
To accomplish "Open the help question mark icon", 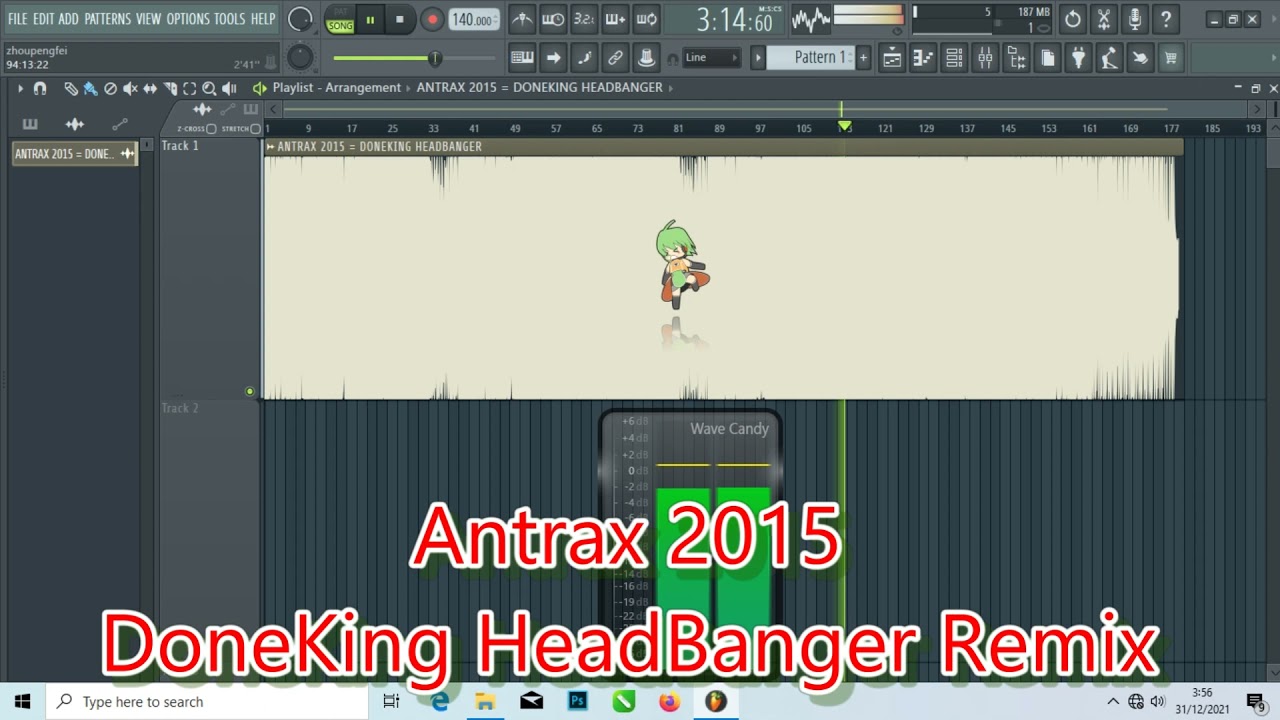I will [1165, 19].
